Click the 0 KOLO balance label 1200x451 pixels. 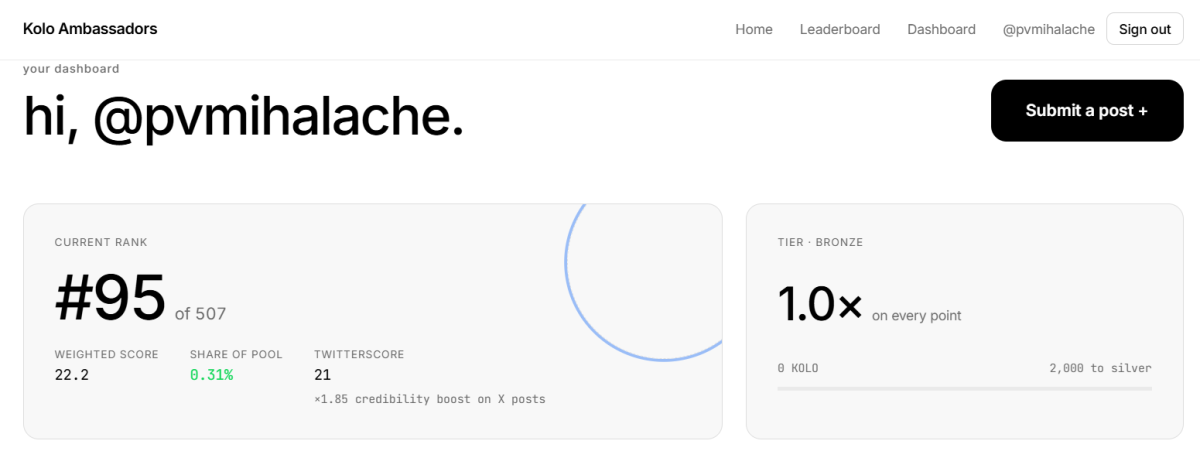click(x=798, y=368)
